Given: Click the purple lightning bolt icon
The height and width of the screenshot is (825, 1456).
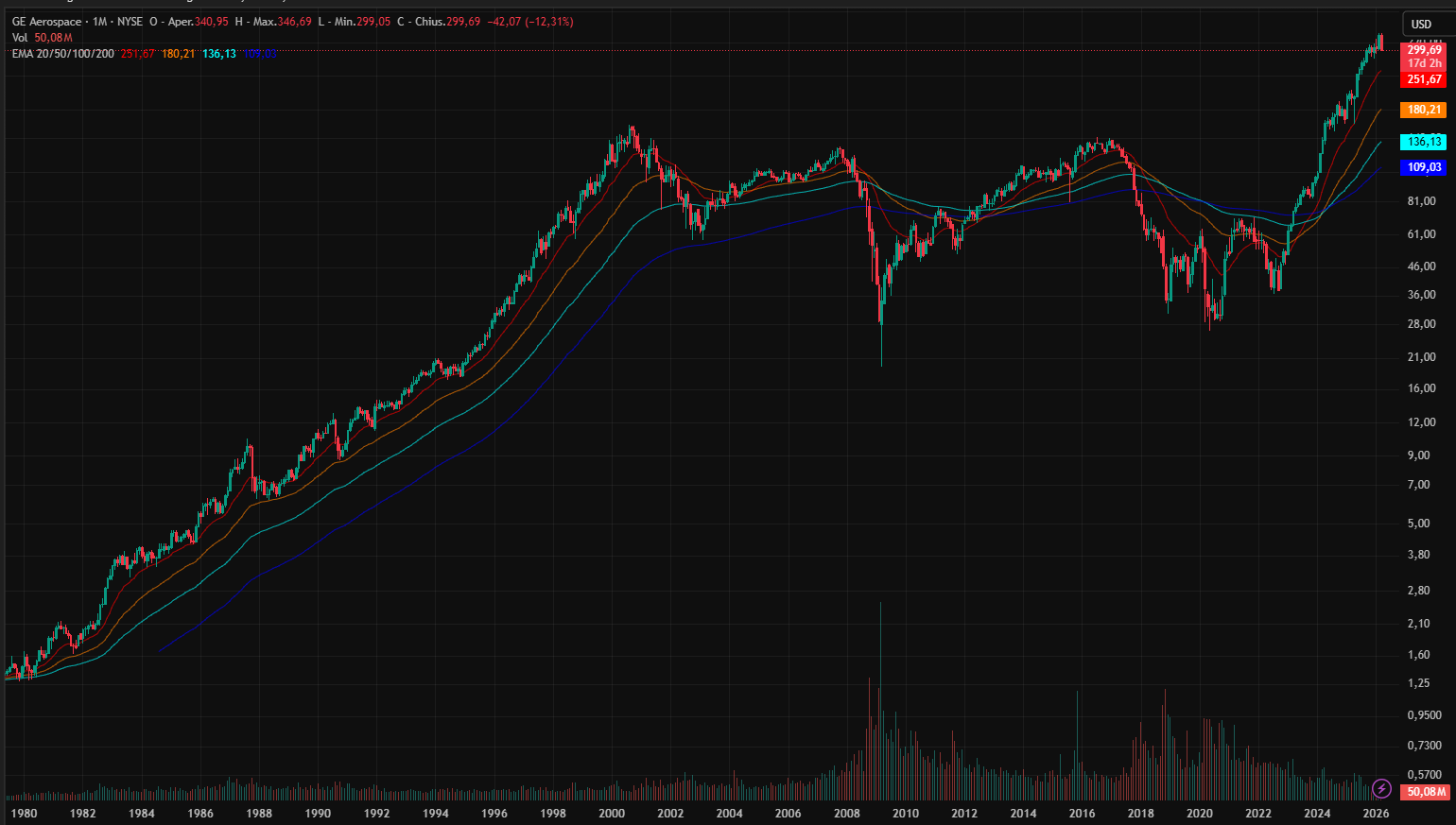Looking at the screenshot, I should point(1381,788).
